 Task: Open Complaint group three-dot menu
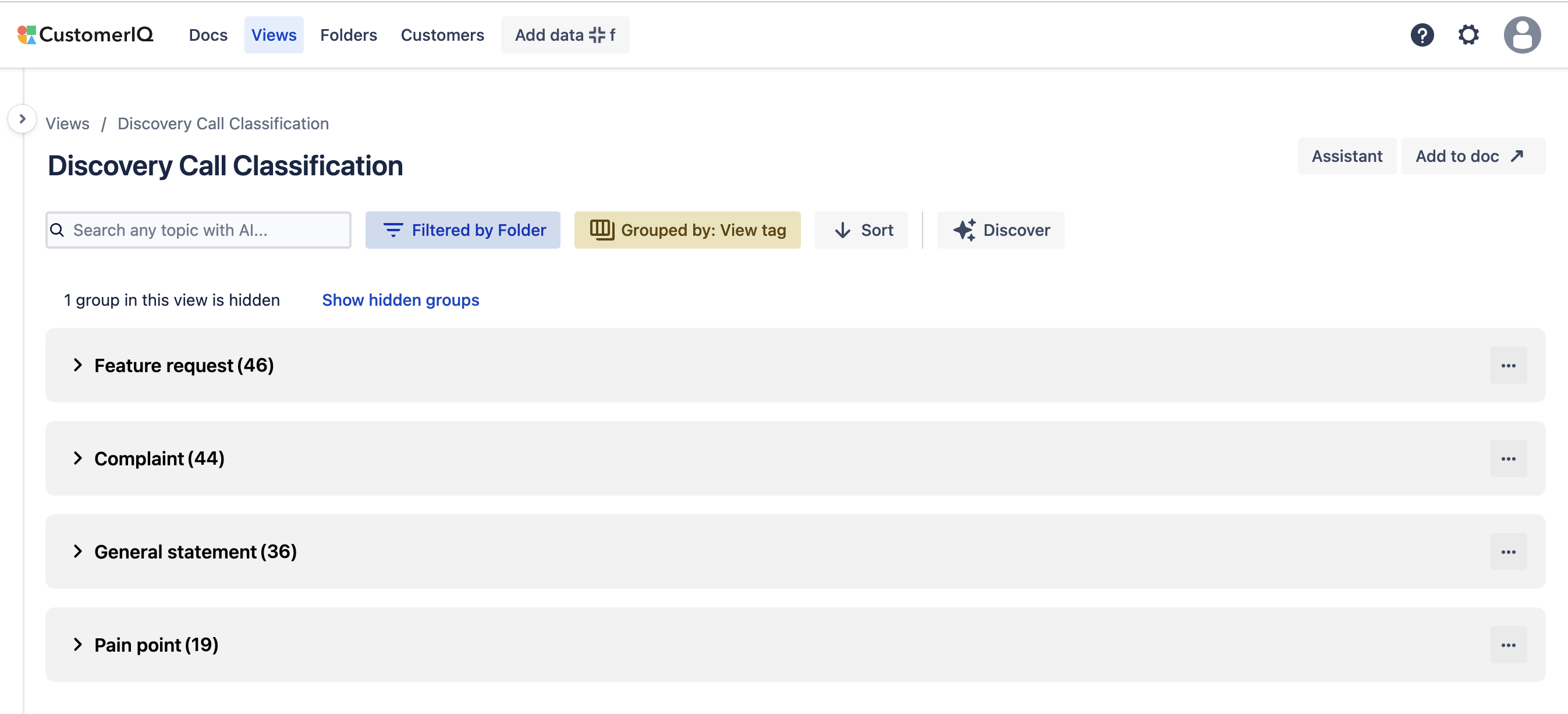[1507, 459]
